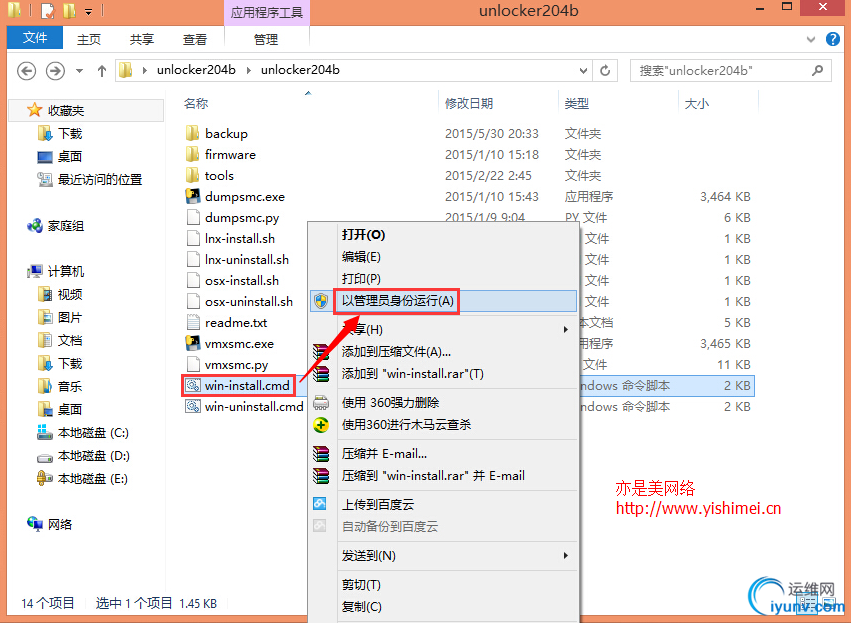
Task: Switch to the 主页 ribbon tab
Action: (88, 39)
